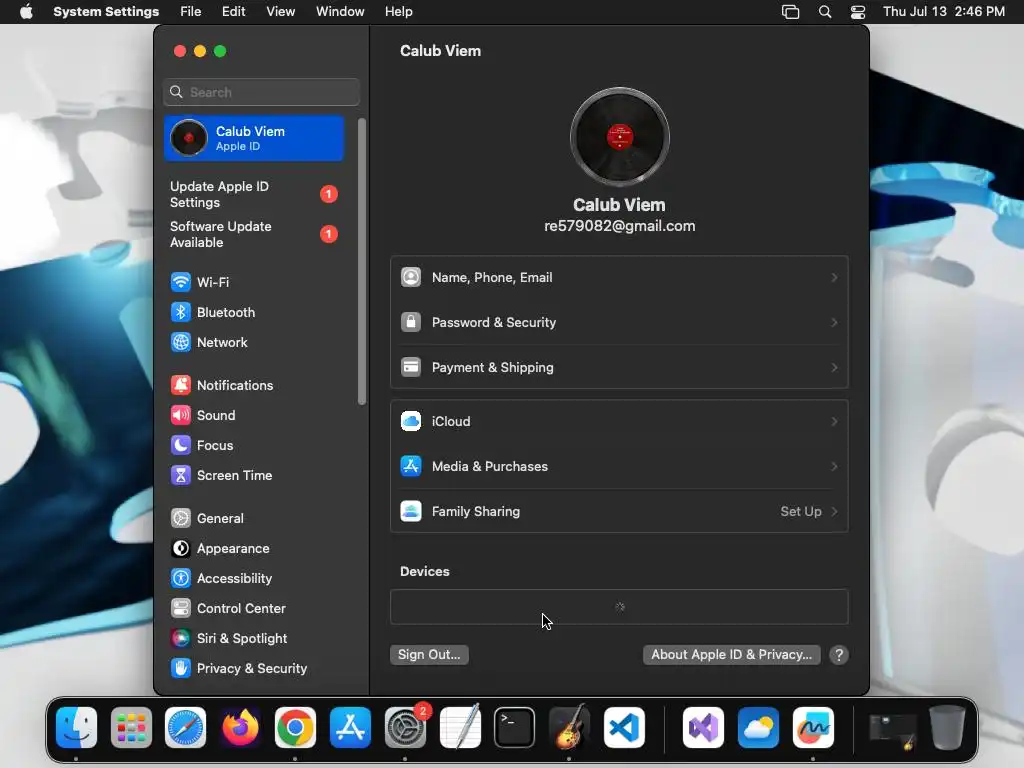Image resolution: width=1024 pixels, height=768 pixels.
Task: Open Name, Phone, Email row
Action: 619,278
